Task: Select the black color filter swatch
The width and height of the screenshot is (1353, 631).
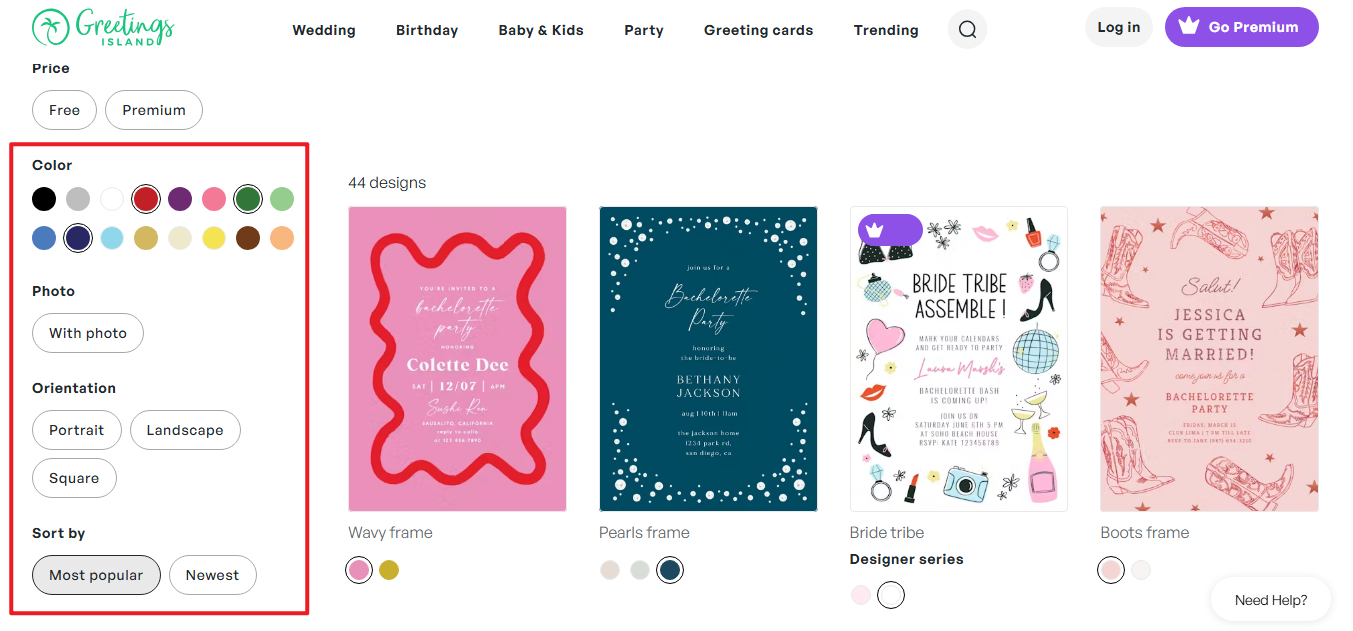Action: coord(44,199)
